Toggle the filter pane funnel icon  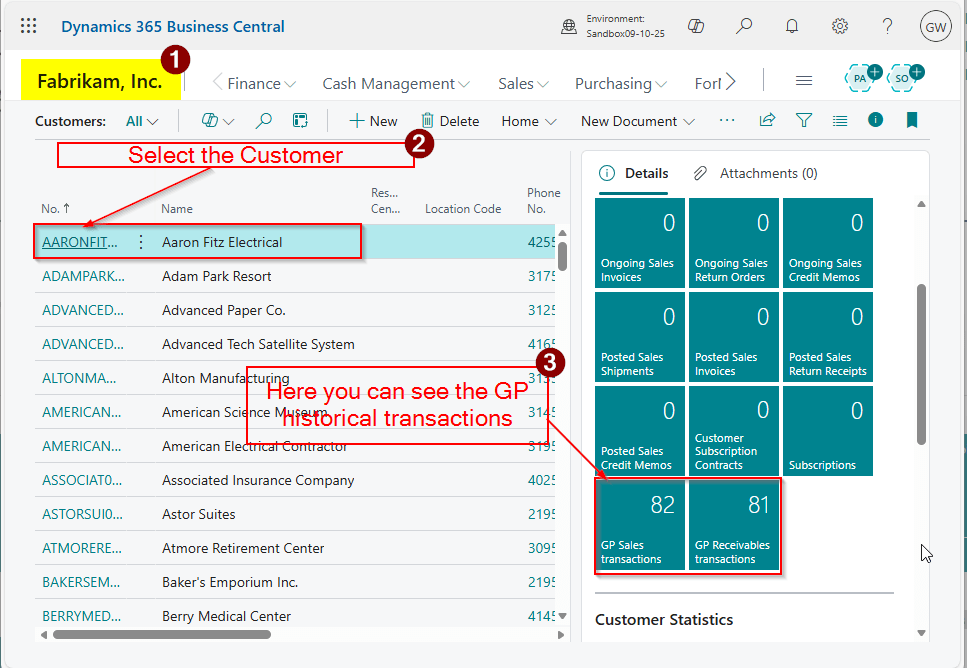point(803,121)
